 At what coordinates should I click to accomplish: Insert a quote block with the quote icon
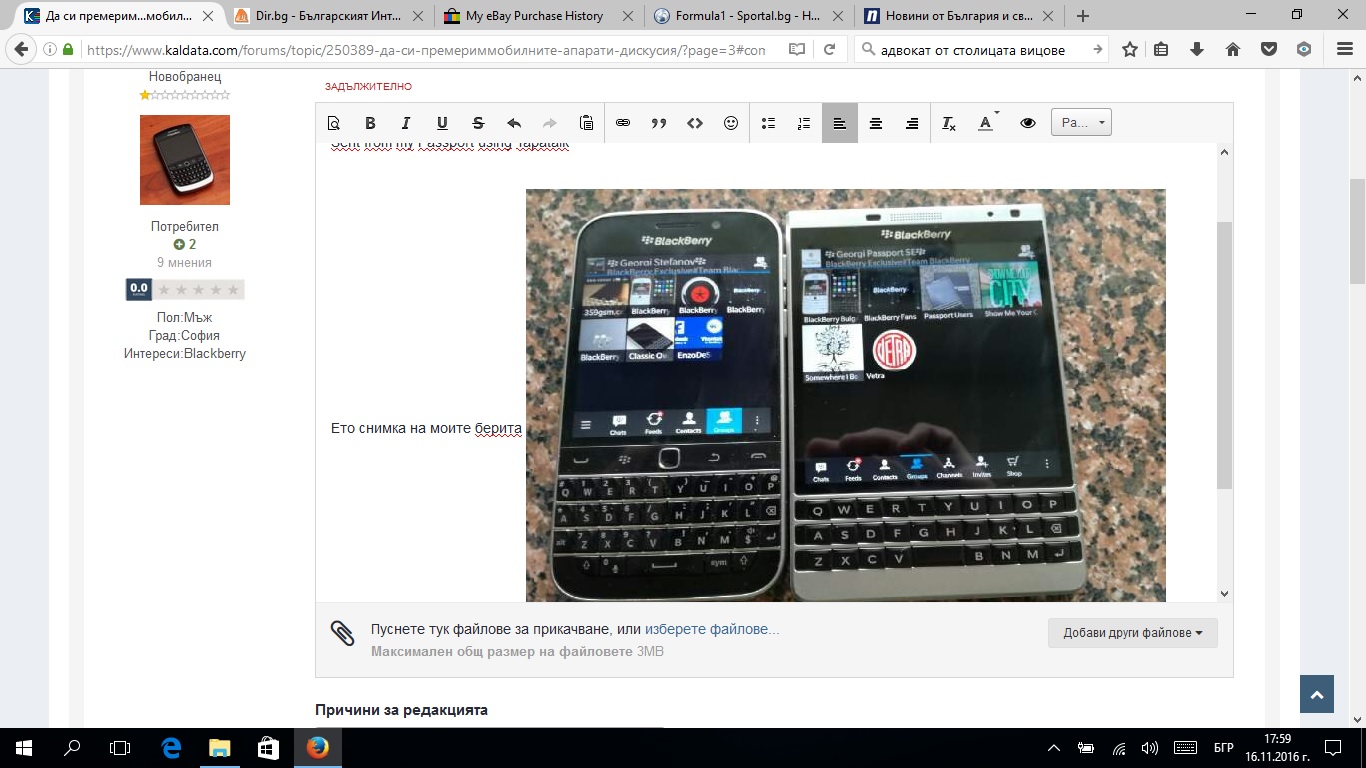[659, 123]
